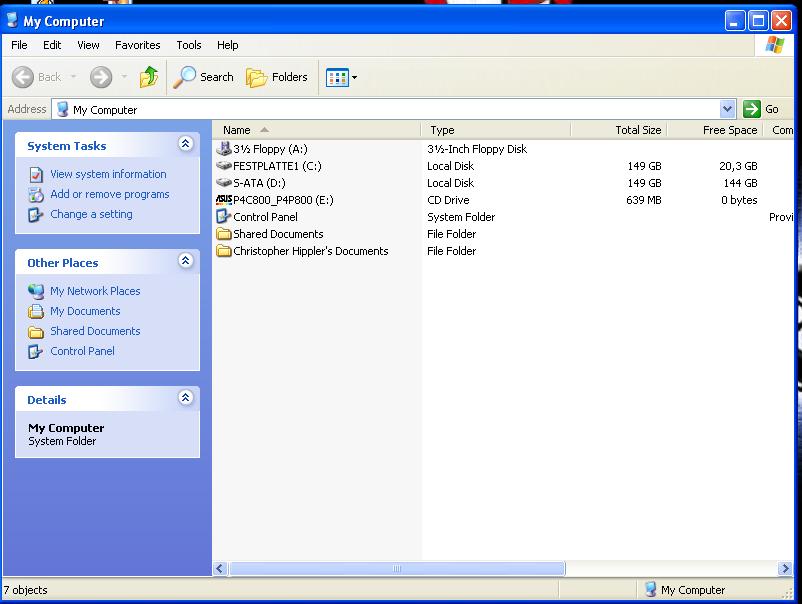The height and width of the screenshot is (604, 802).
Task: Open the File menu
Action: (19, 45)
